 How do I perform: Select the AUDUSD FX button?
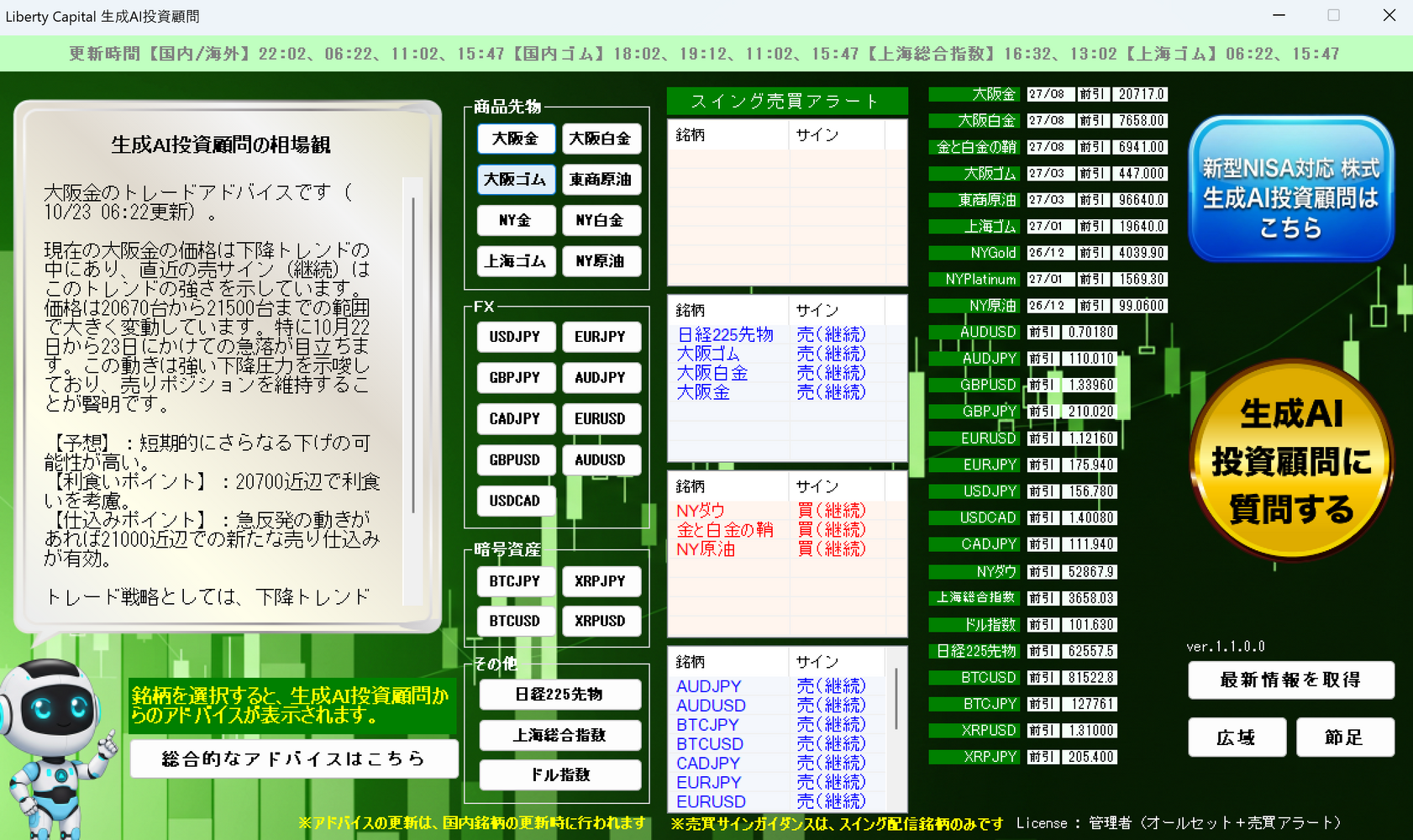click(601, 460)
